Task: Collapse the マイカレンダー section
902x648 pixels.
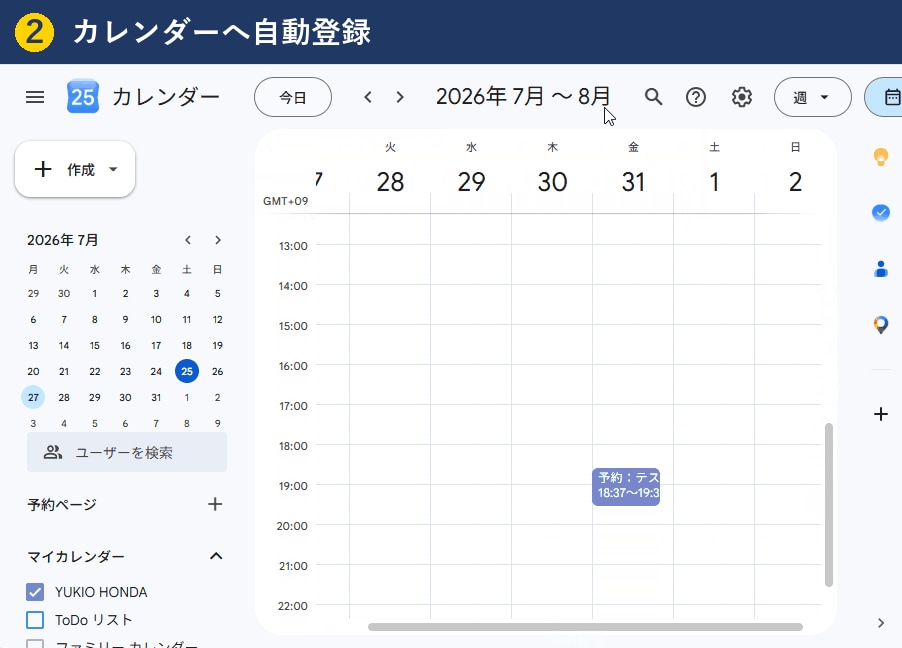Action: click(216, 556)
